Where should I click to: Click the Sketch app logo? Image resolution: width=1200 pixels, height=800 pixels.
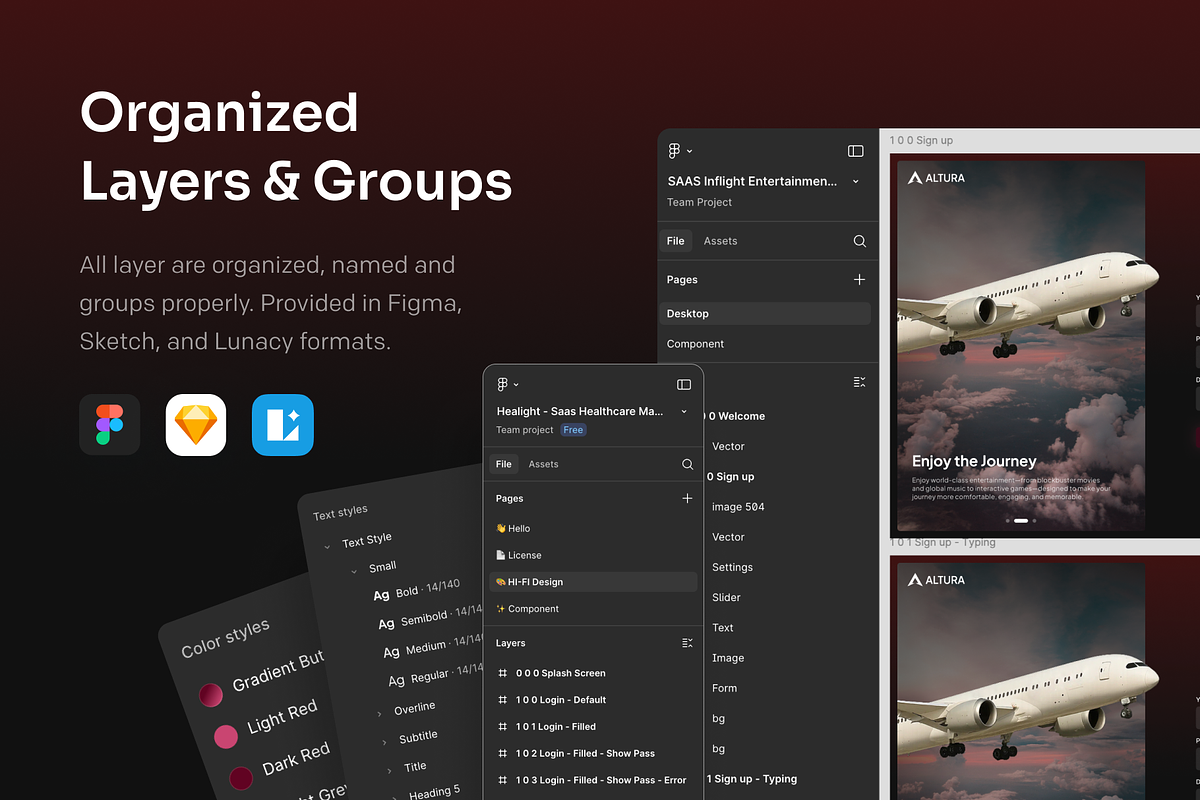(196, 425)
